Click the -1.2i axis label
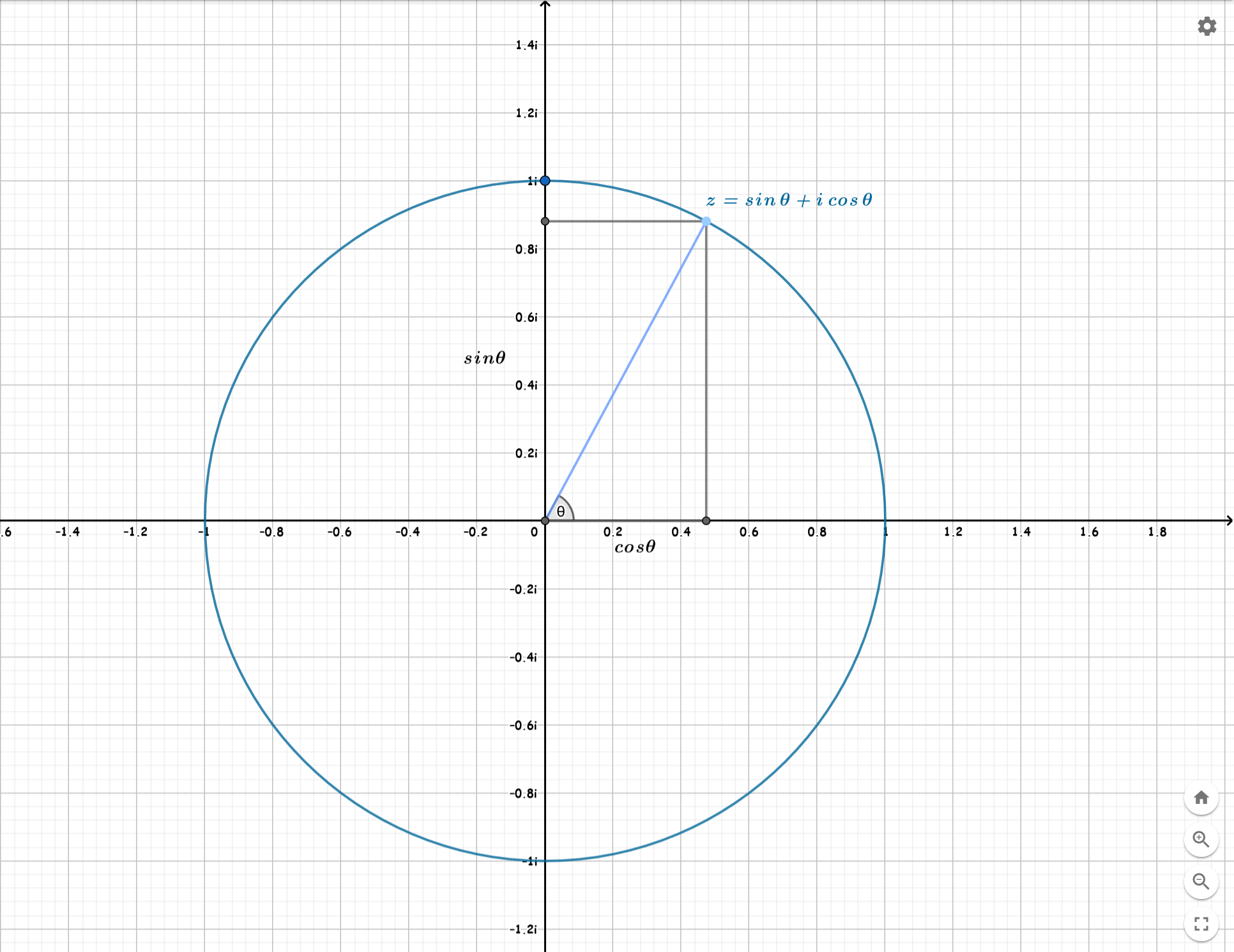1234x952 pixels. pyautogui.click(x=524, y=929)
